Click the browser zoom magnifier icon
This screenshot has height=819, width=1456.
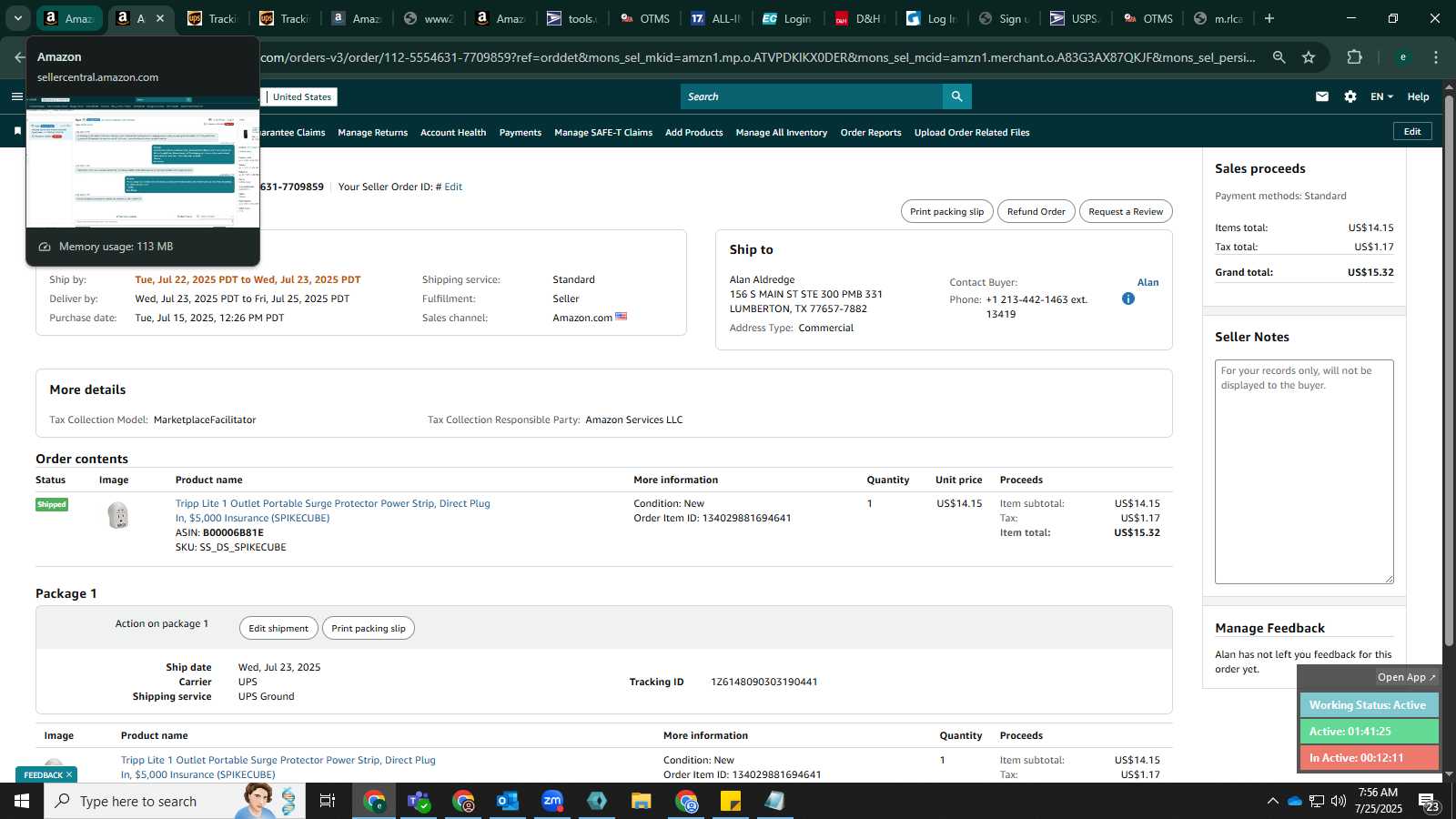coord(1279,57)
